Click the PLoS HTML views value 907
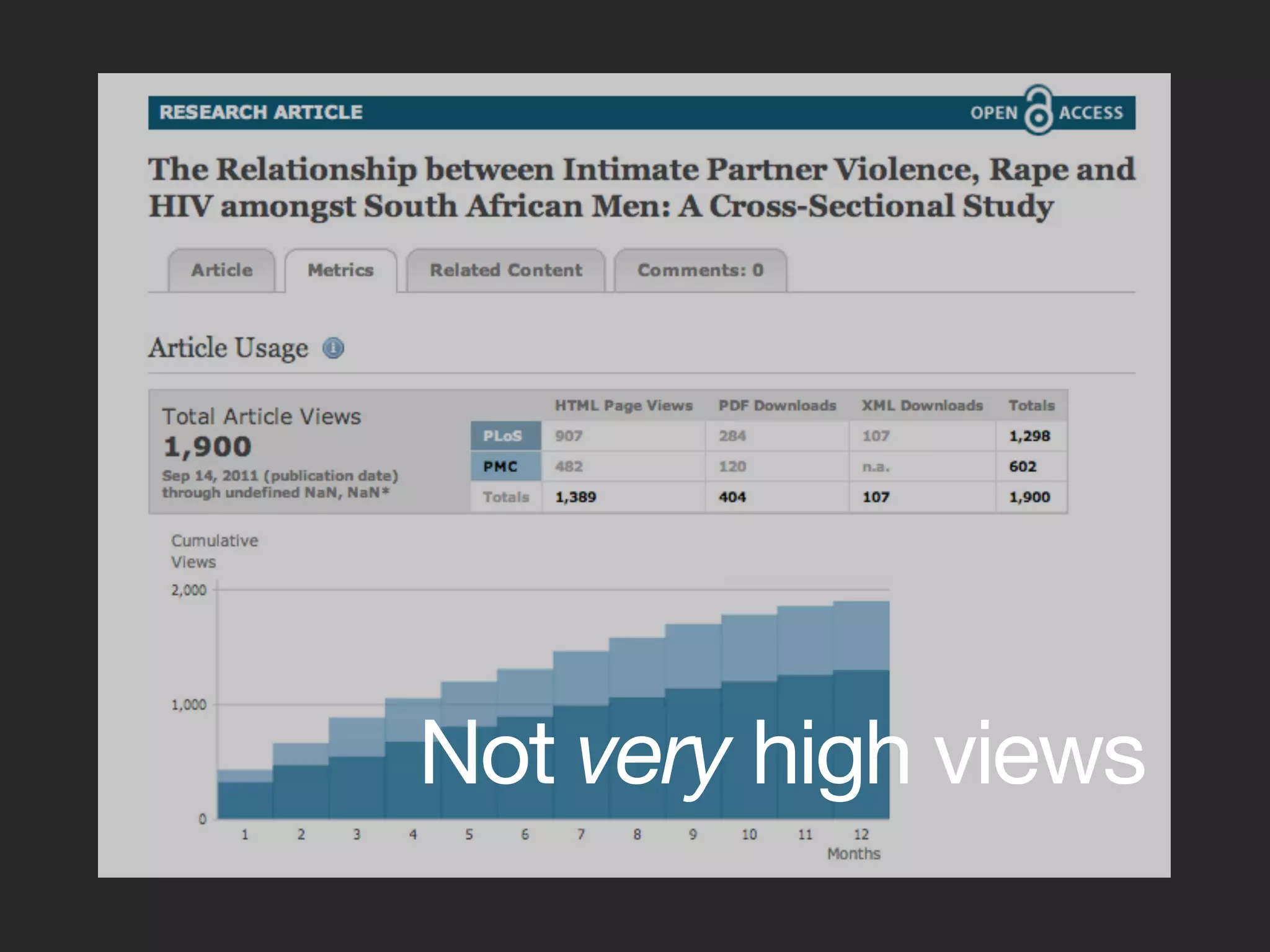 569,436
